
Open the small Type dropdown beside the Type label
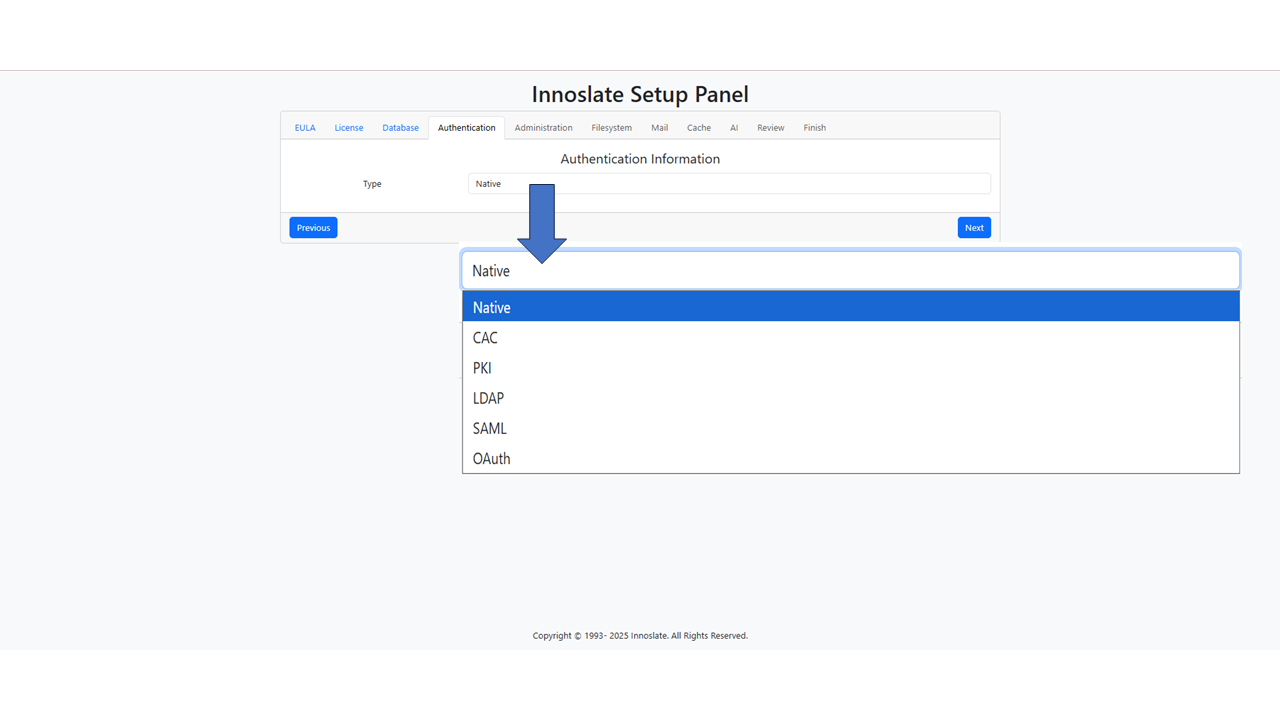[x=729, y=184]
